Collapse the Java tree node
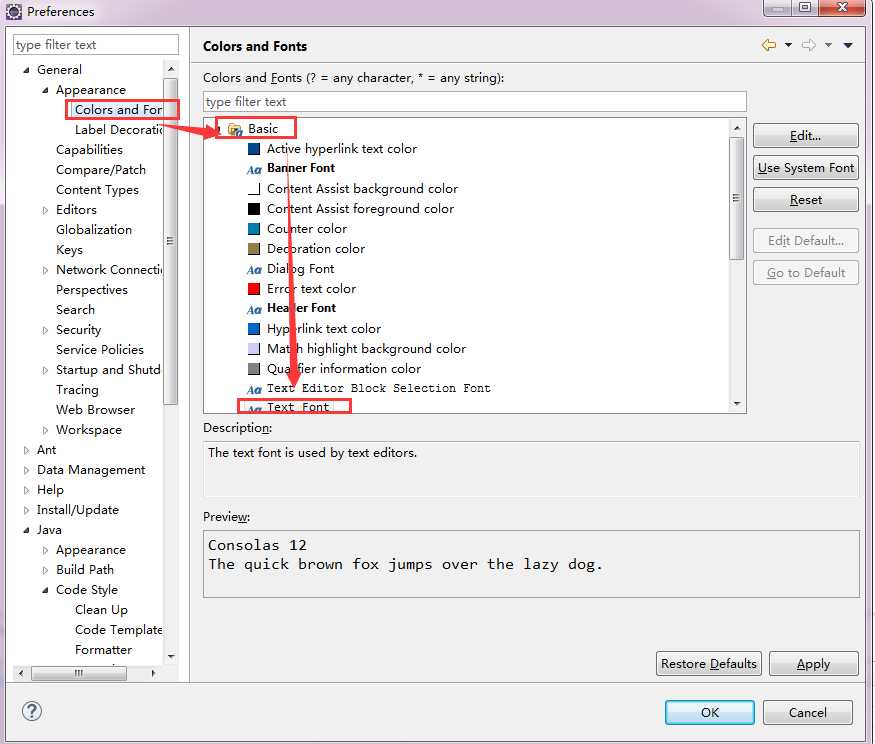875x744 pixels. coord(26,530)
